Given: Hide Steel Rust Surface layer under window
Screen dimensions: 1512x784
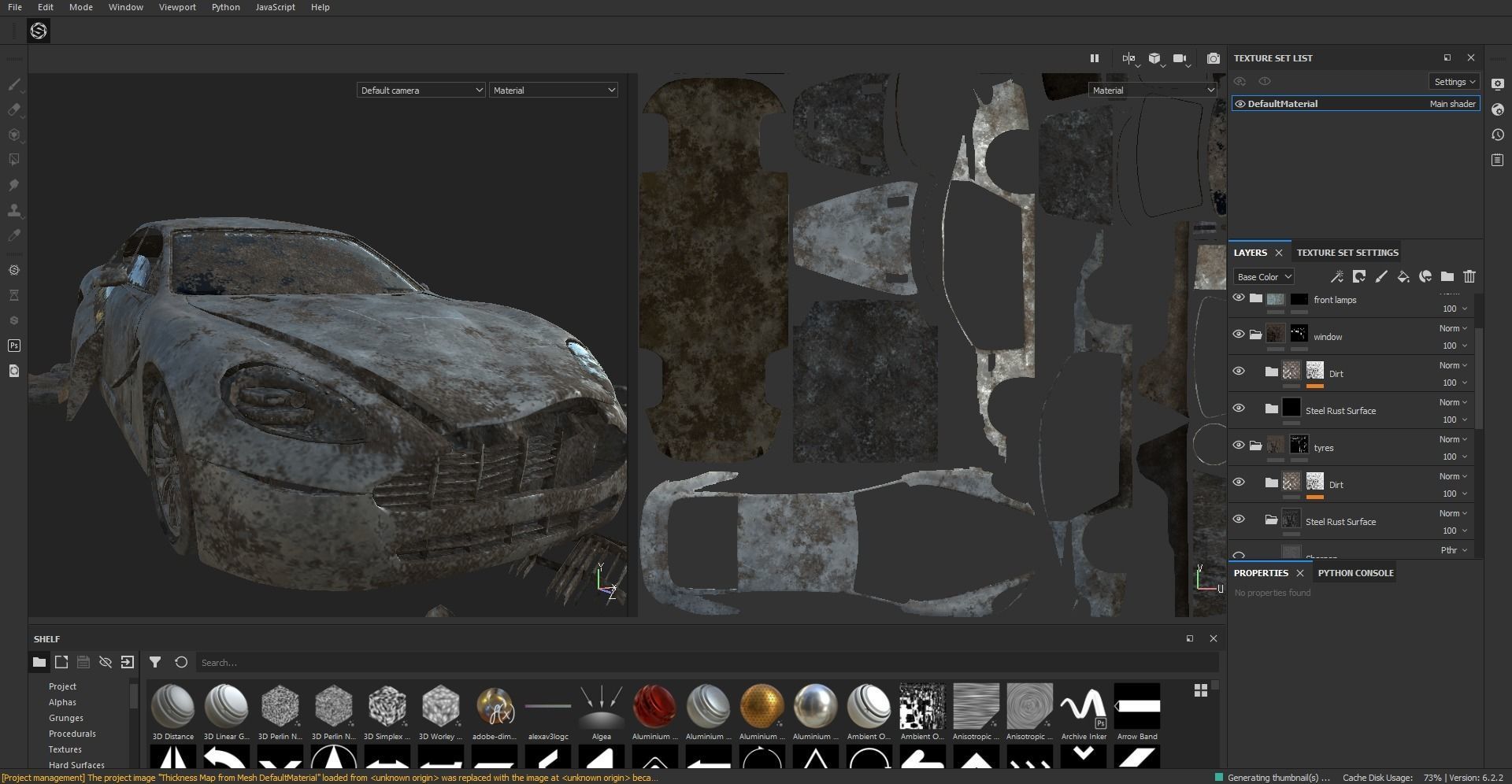Looking at the screenshot, I should point(1239,409).
